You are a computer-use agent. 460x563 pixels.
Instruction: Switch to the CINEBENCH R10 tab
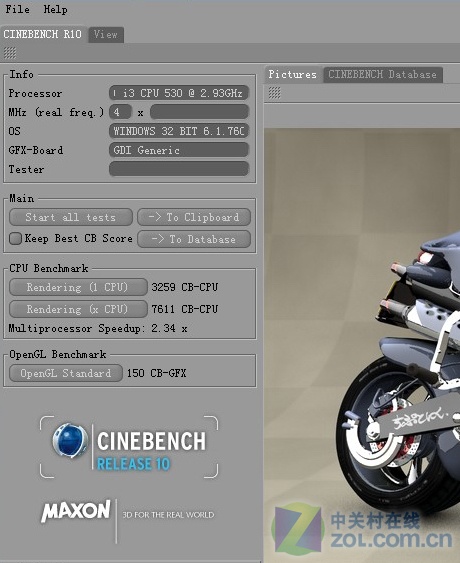(43, 34)
